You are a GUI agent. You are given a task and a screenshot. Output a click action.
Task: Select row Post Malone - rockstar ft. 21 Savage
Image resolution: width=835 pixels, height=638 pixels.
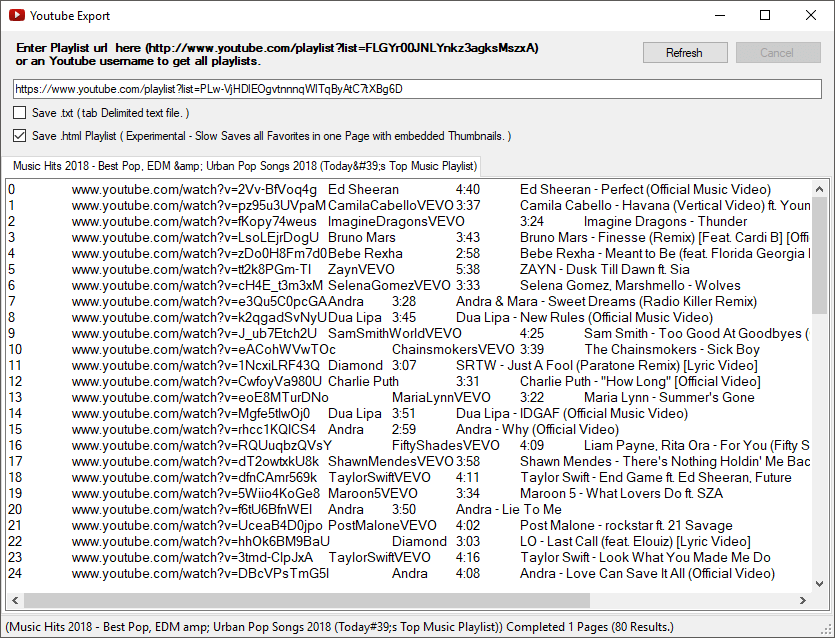pos(409,525)
